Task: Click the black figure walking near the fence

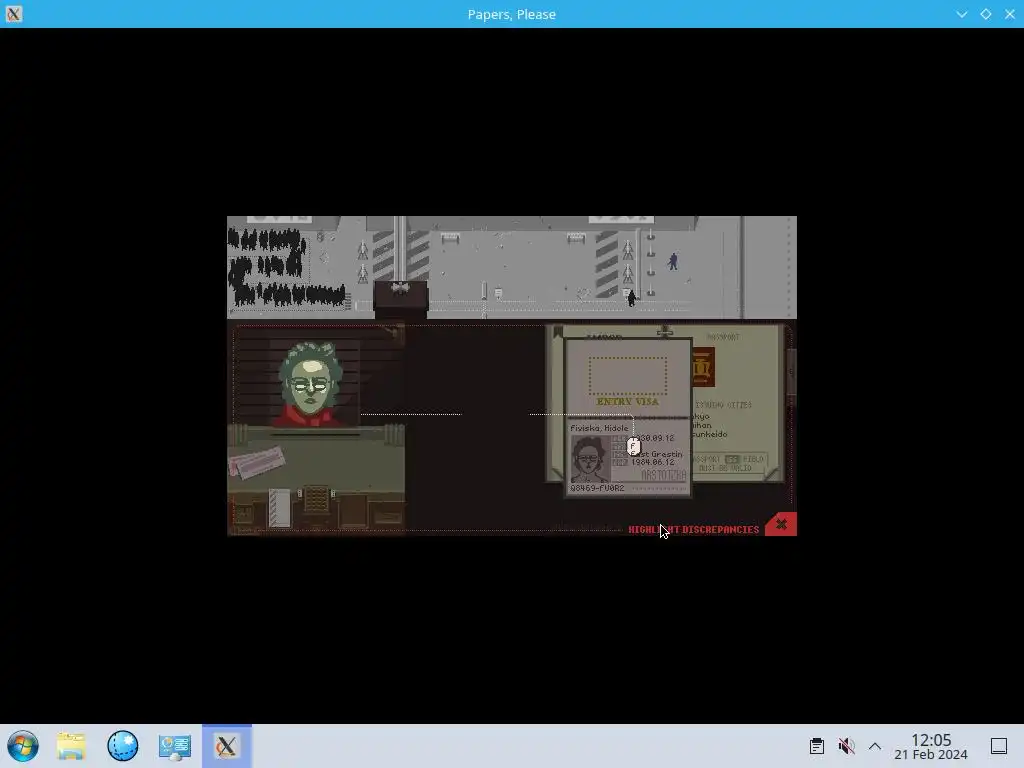Action: coord(632,298)
